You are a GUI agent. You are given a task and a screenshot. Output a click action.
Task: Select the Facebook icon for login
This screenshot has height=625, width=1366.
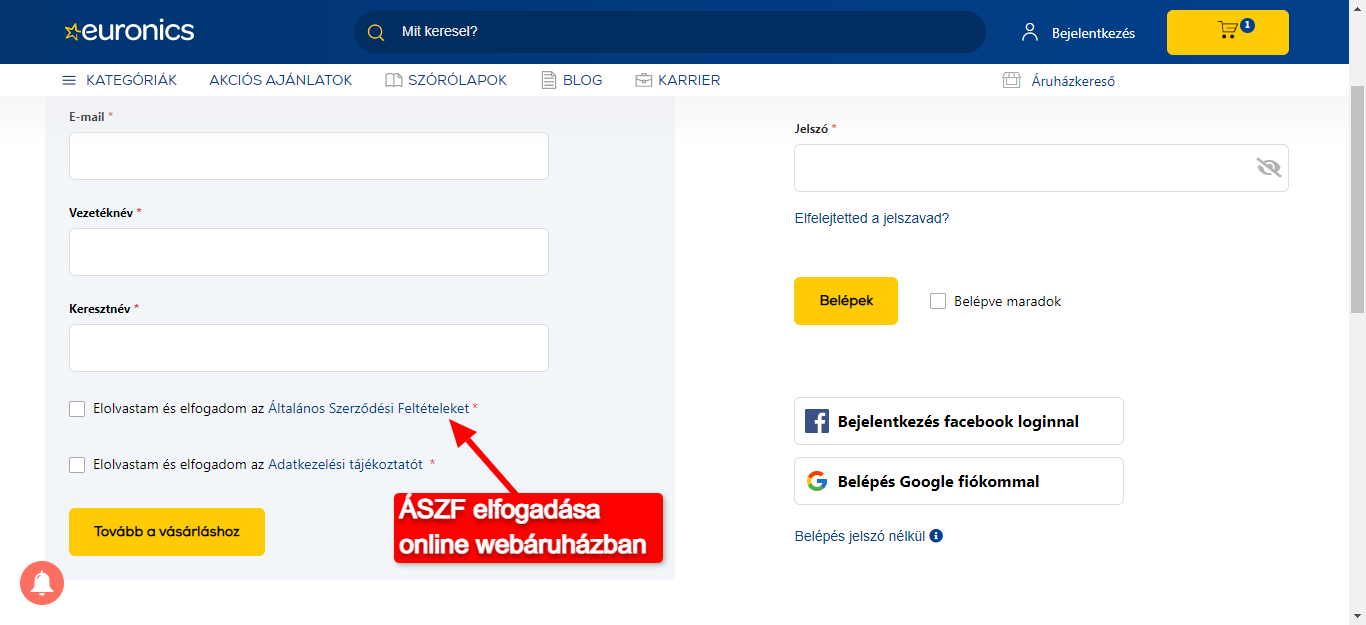click(x=817, y=421)
